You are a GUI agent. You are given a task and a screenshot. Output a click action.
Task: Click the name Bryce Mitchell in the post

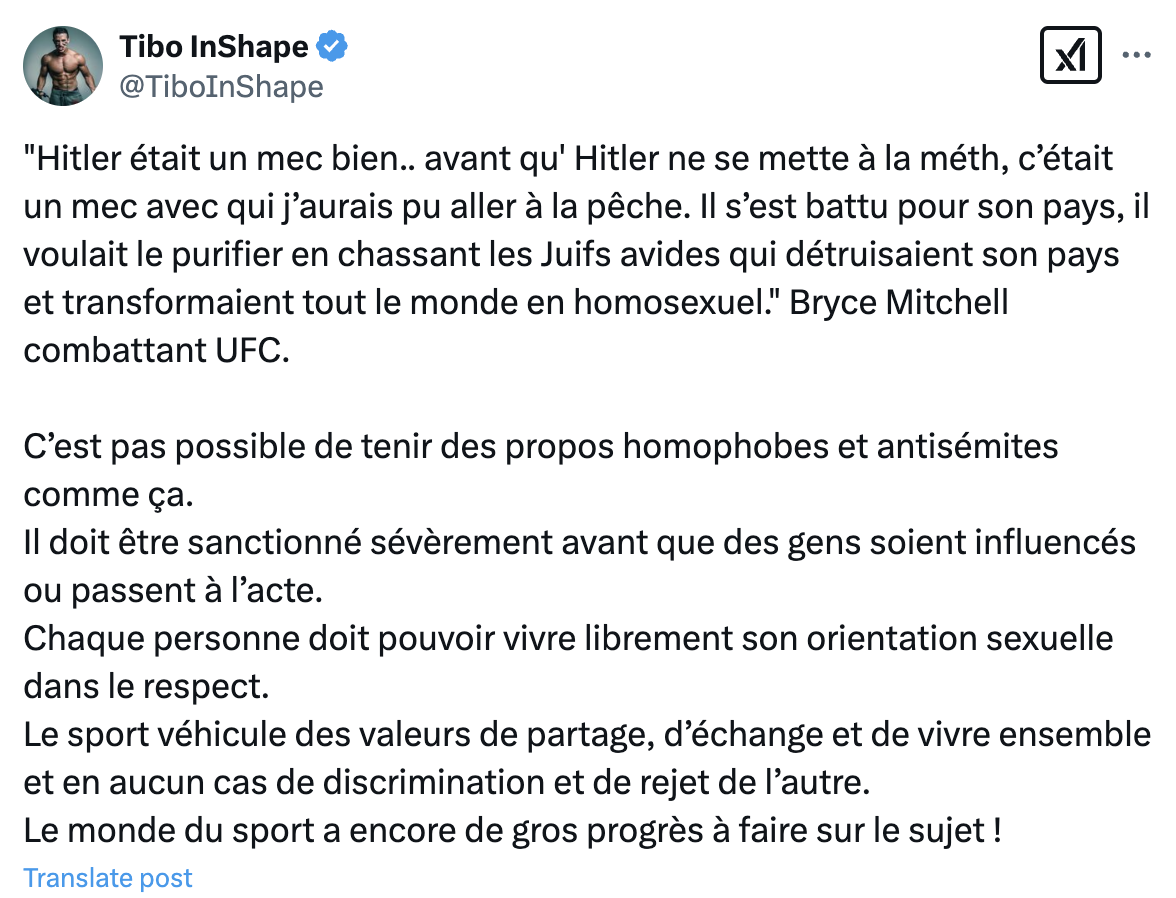pos(898,302)
